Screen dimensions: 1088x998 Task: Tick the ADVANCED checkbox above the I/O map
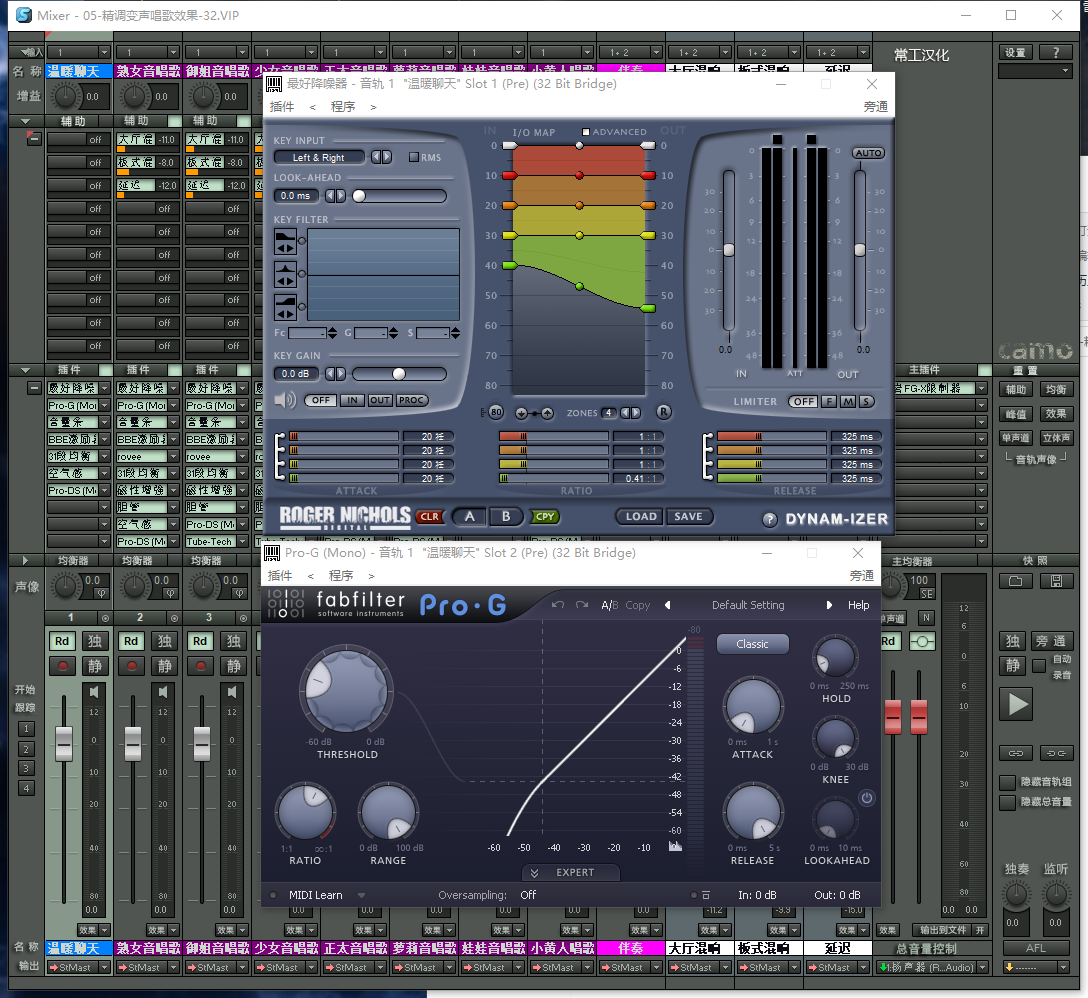(x=586, y=132)
